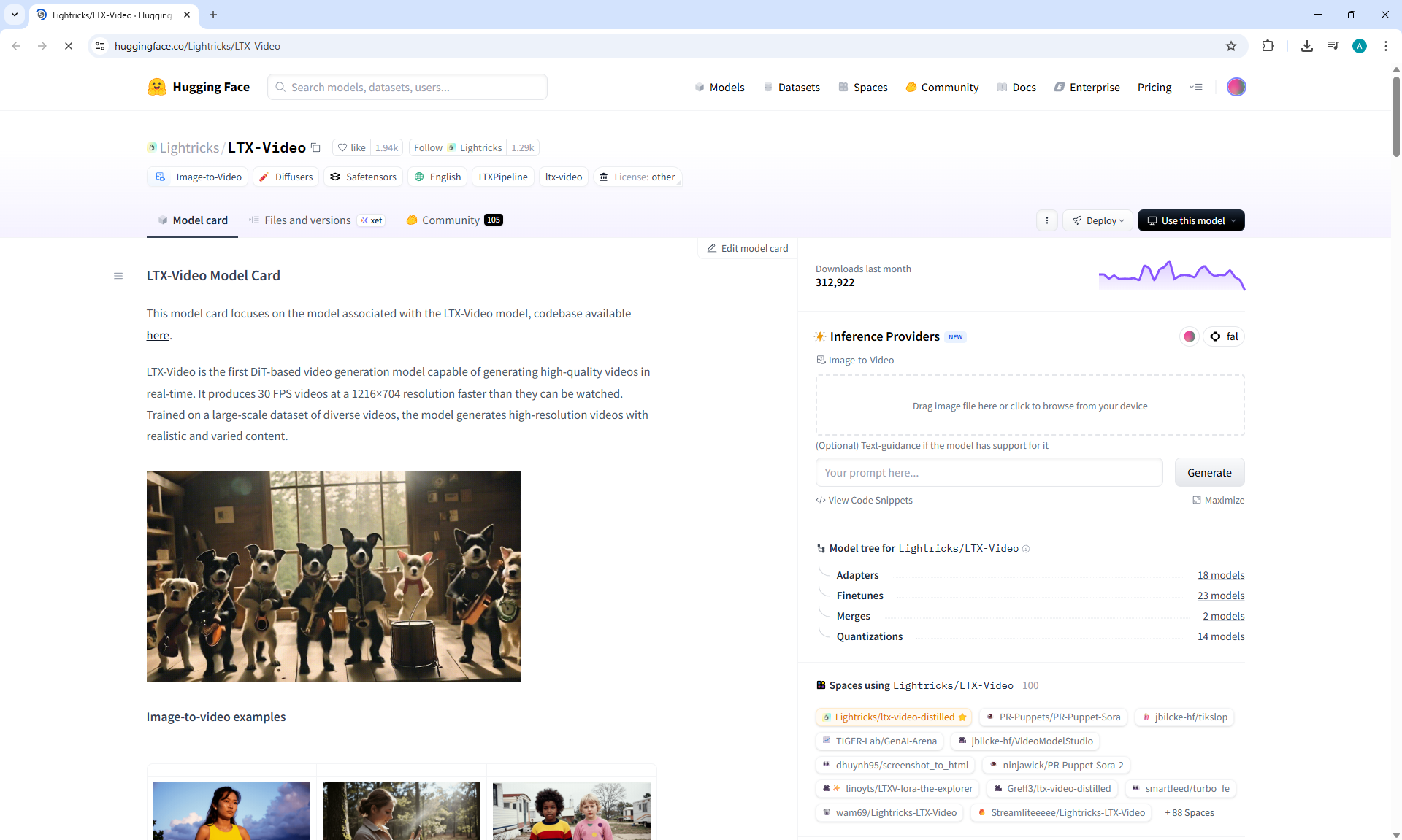The image size is (1402, 840).
Task: Click model tree info icon
Action: coord(1026,549)
